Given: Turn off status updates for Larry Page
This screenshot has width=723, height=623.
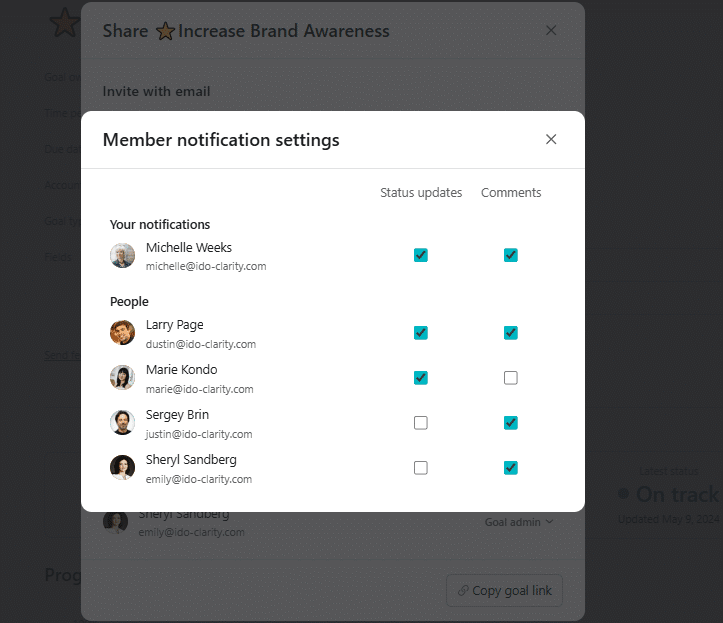Looking at the screenshot, I should tap(421, 332).
